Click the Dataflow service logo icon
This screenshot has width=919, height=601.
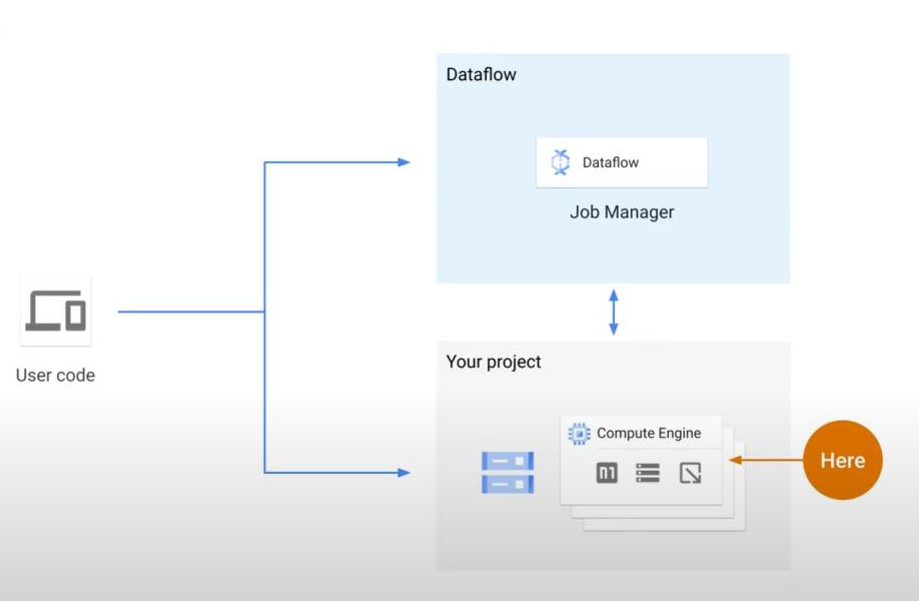coord(560,162)
